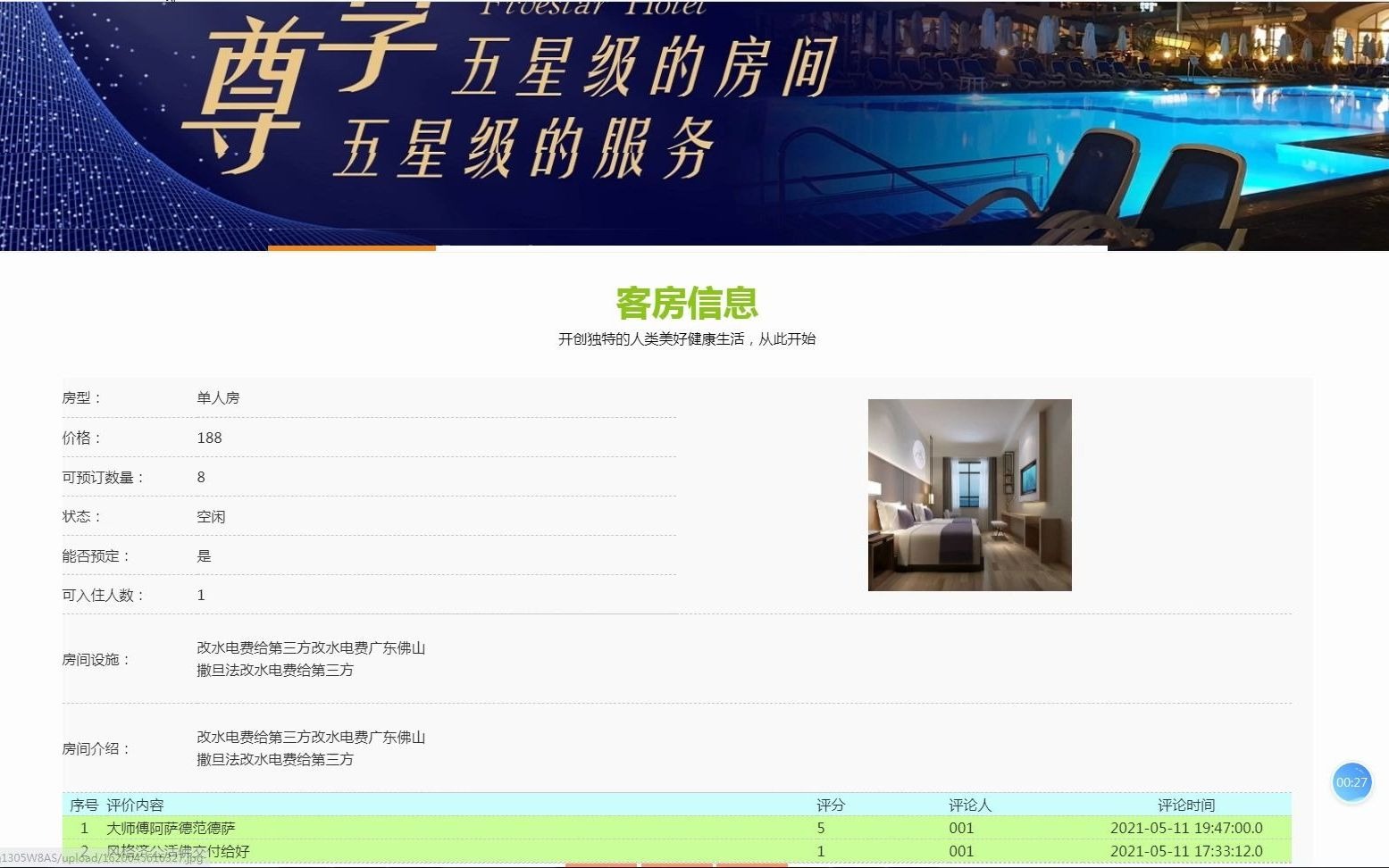The width and height of the screenshot is (1389, 868).
Task: Click the floating 00:27 timer badge
Action: [x=1351, y=783]
